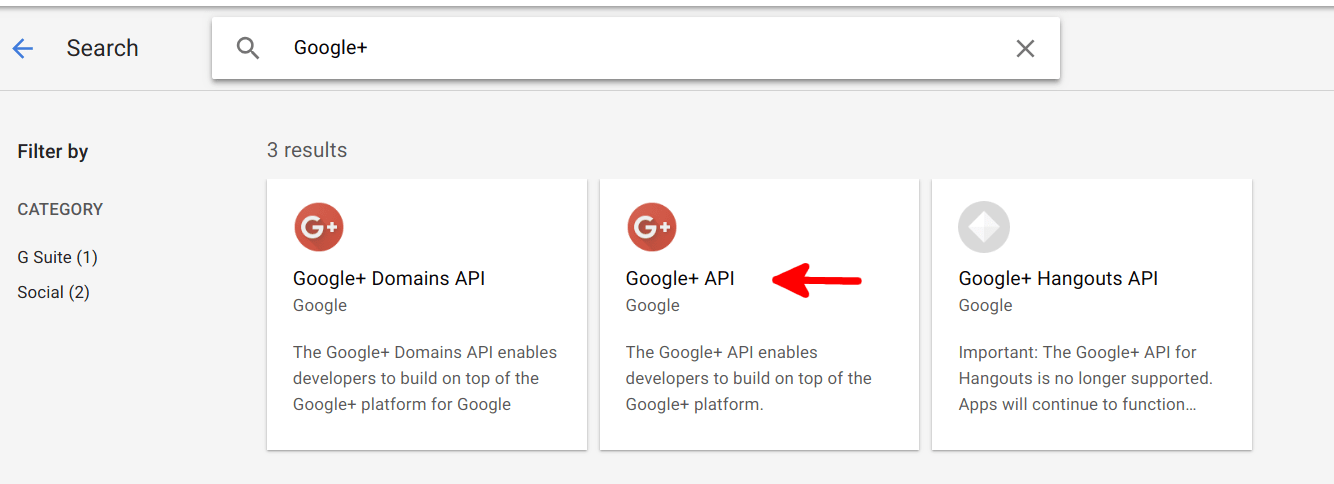Open the Google+ Hangouts API title
The image size is (1334, 484).
1058,279
